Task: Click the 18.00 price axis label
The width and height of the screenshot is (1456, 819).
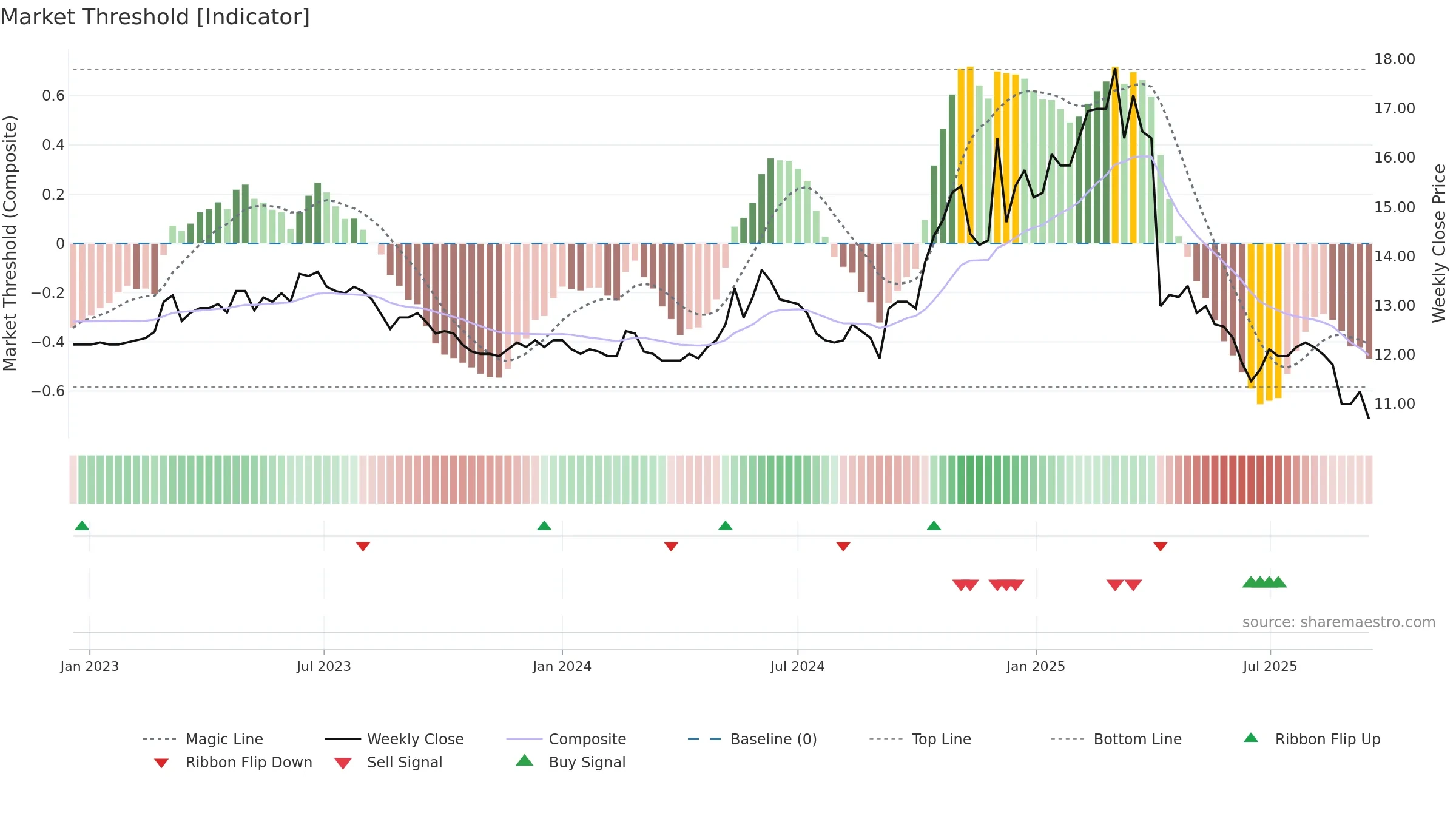Action: pos(1395,59)
